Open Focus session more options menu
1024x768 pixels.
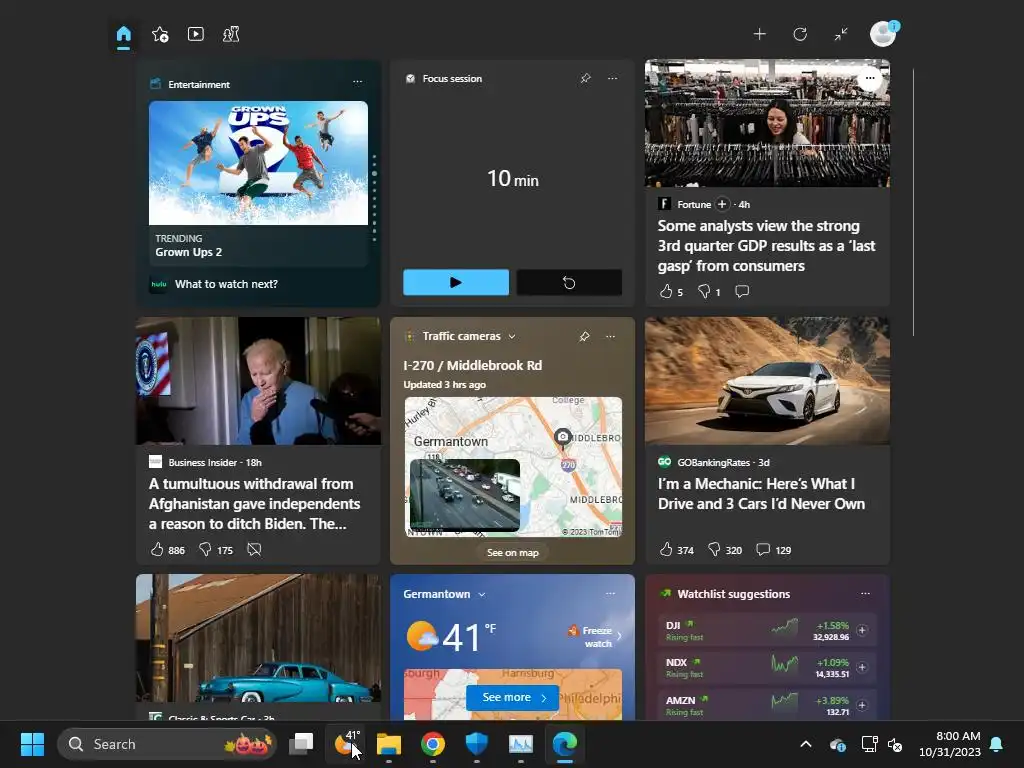(612, 78)
